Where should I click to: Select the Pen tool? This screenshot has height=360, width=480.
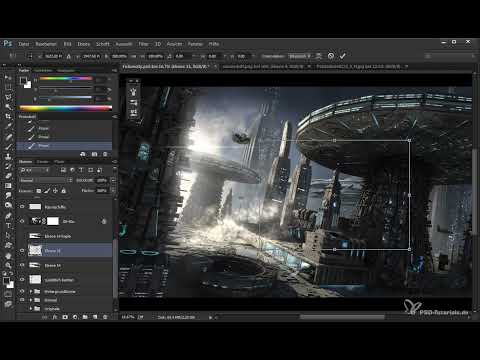pyautogui.click(x=8, y=216)
